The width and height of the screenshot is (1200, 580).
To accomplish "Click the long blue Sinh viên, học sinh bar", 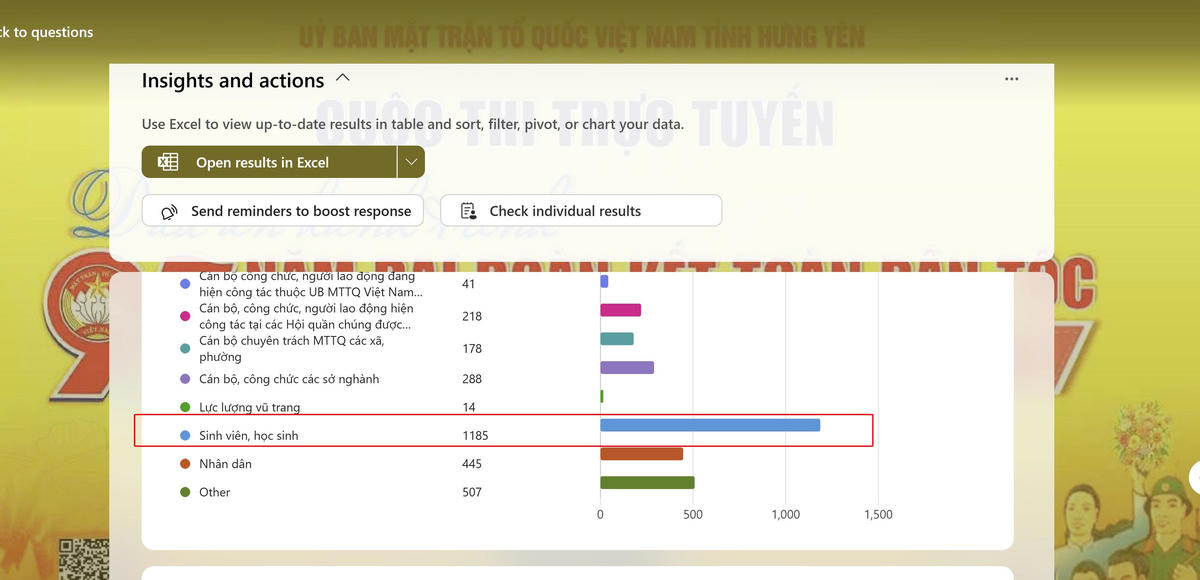I will 709,425.
